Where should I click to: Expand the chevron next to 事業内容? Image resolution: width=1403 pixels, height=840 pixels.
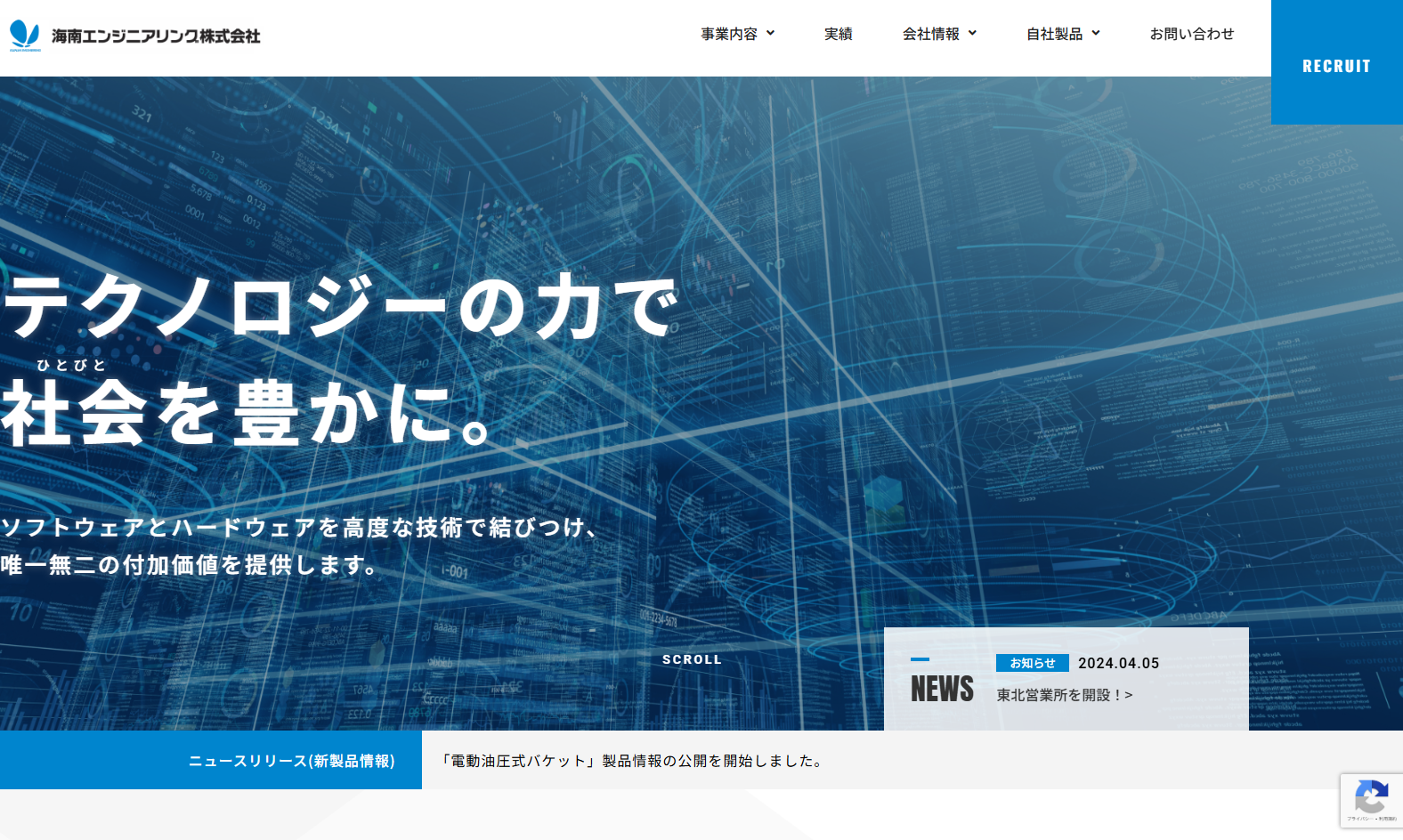click(771, 34)
